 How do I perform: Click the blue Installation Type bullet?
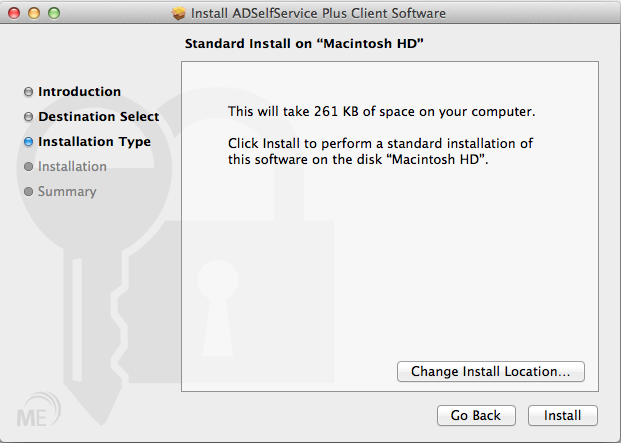tap(29, 142)
